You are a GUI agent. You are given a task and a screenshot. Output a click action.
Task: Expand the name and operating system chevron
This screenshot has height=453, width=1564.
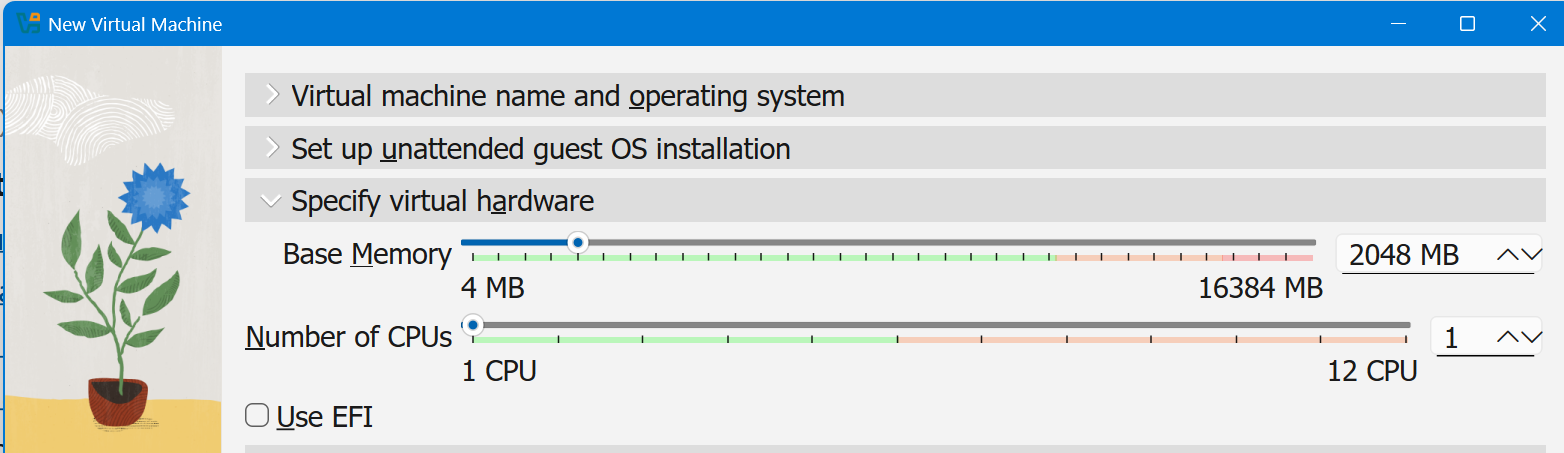coord(271,96)
